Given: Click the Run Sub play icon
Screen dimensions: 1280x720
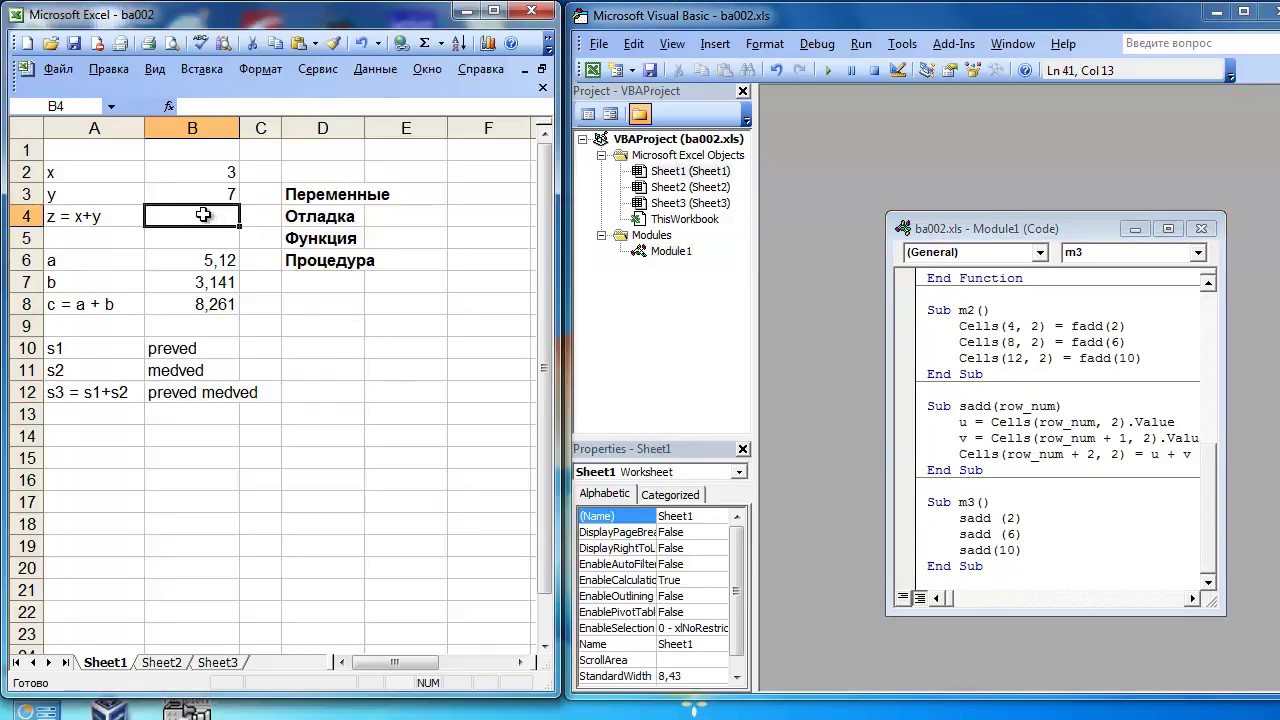Looking at the screenshot, I should pos(828,70).
